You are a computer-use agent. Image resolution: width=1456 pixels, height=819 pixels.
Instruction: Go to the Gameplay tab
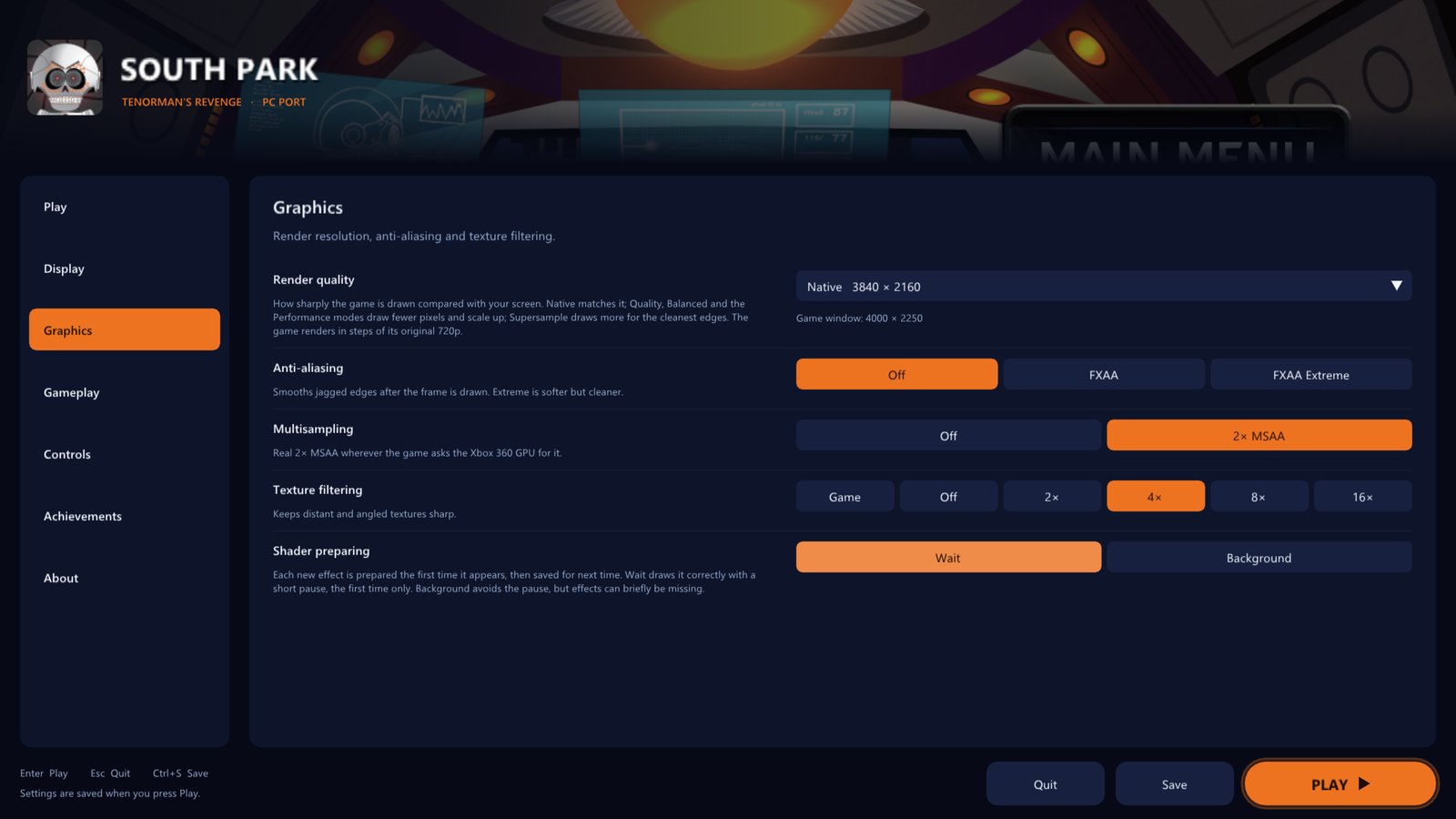125,392
